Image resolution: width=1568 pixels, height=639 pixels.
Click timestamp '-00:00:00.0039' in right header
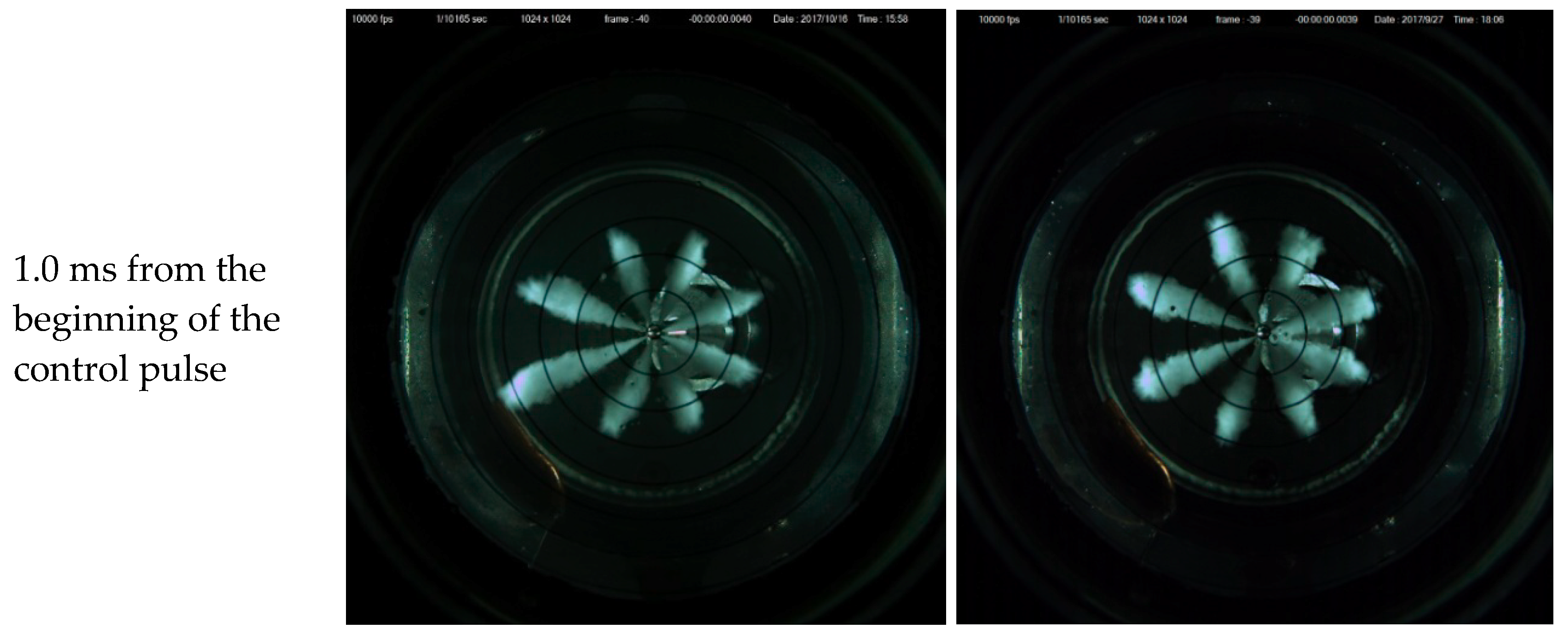pos(1326,20)
